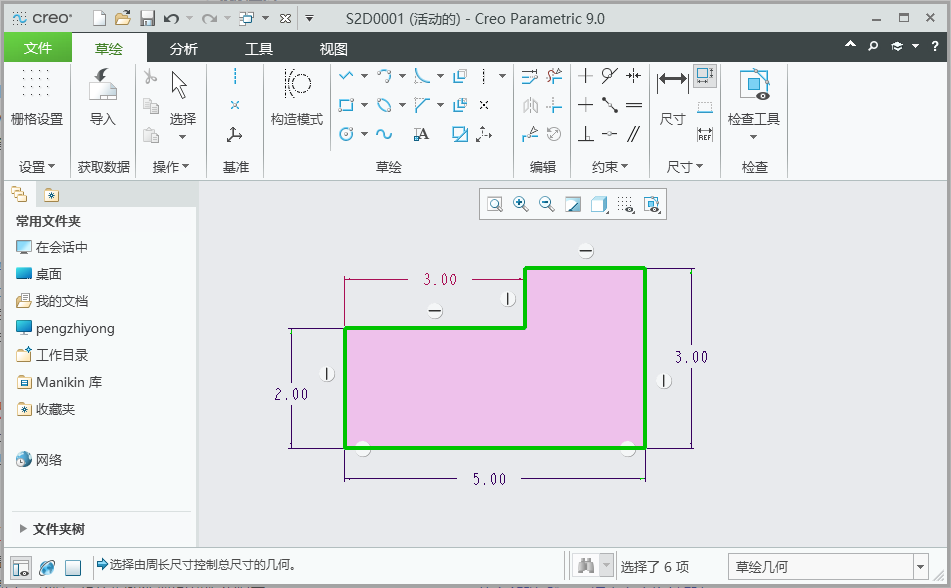Open the circle tool dropdown arrow
The height and width of the screenshot is (588, 951).
coord(364,134)
